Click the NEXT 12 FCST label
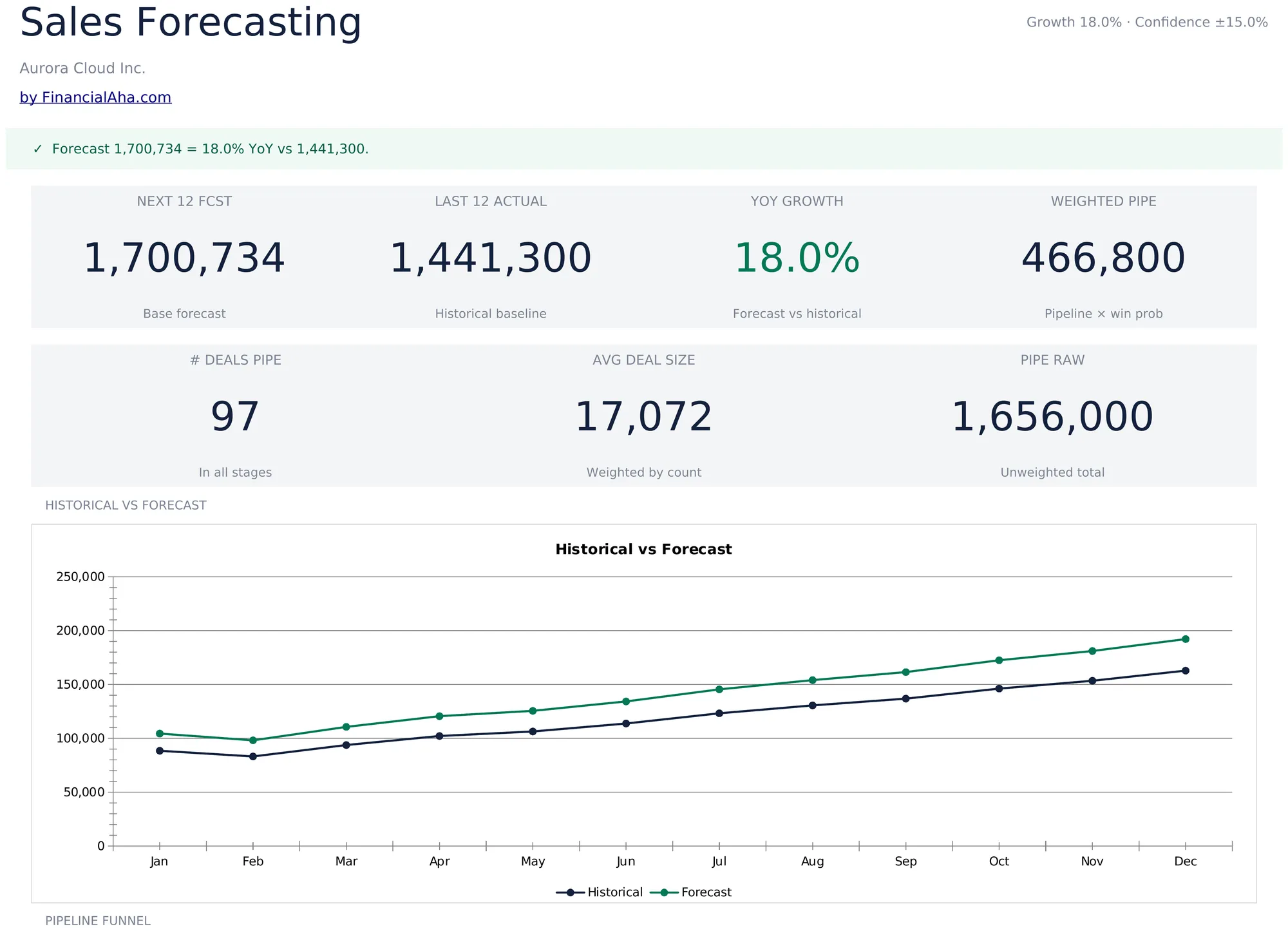The width and height of the screenshot is (1288, 931). (x=184, y=201)
